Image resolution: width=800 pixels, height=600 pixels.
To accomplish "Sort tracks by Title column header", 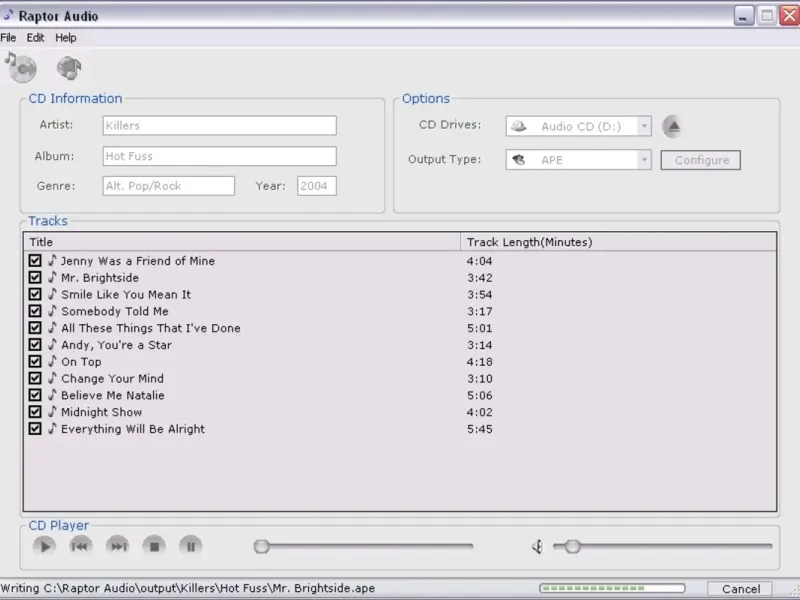I will click(242, 242).
